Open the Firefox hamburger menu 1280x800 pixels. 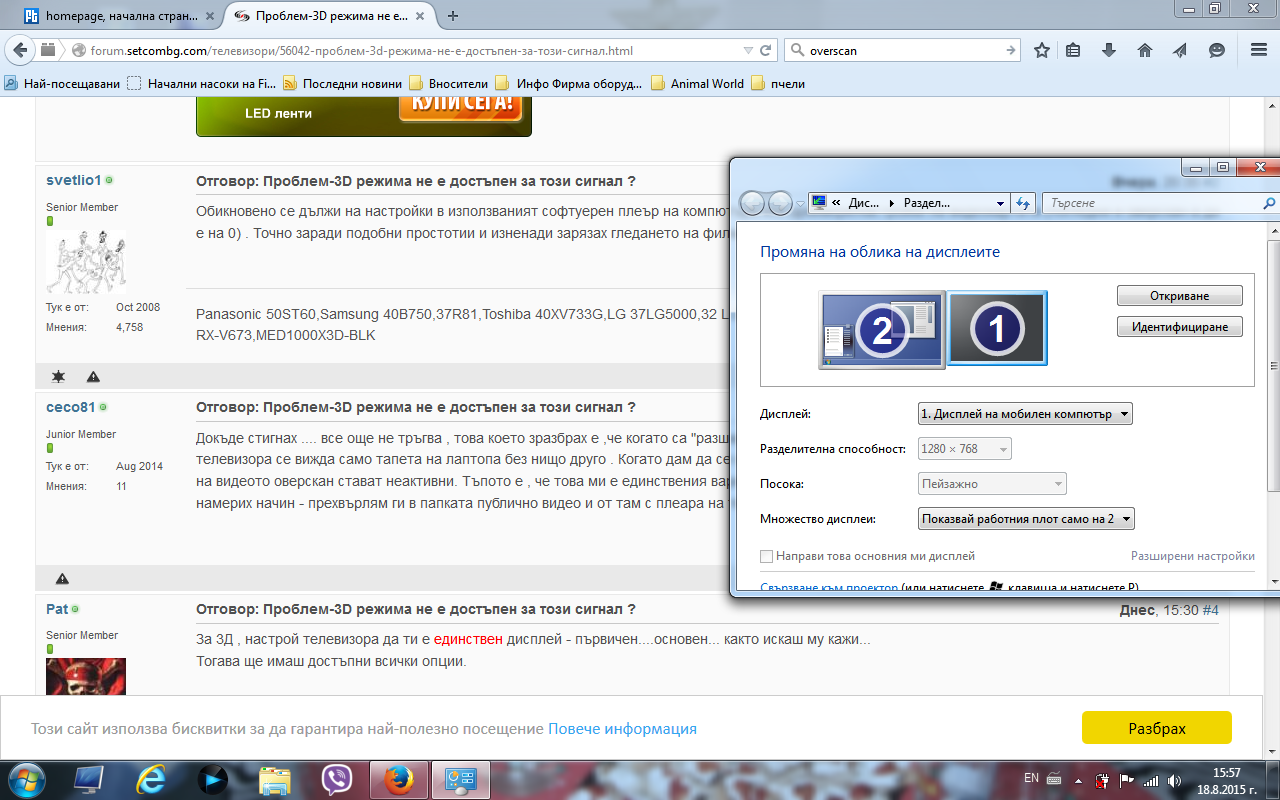coord(1259,51)
